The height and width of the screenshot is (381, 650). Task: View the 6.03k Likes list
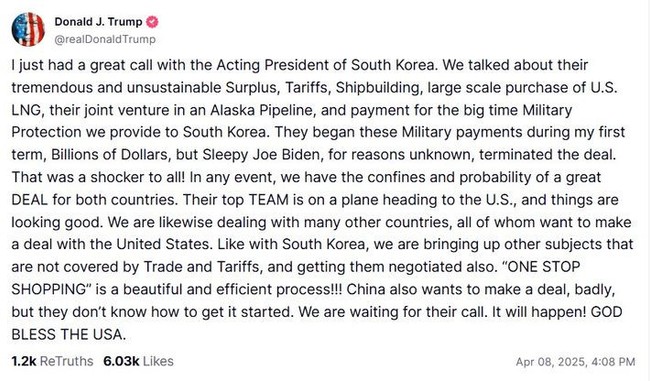tap(138, 362)
